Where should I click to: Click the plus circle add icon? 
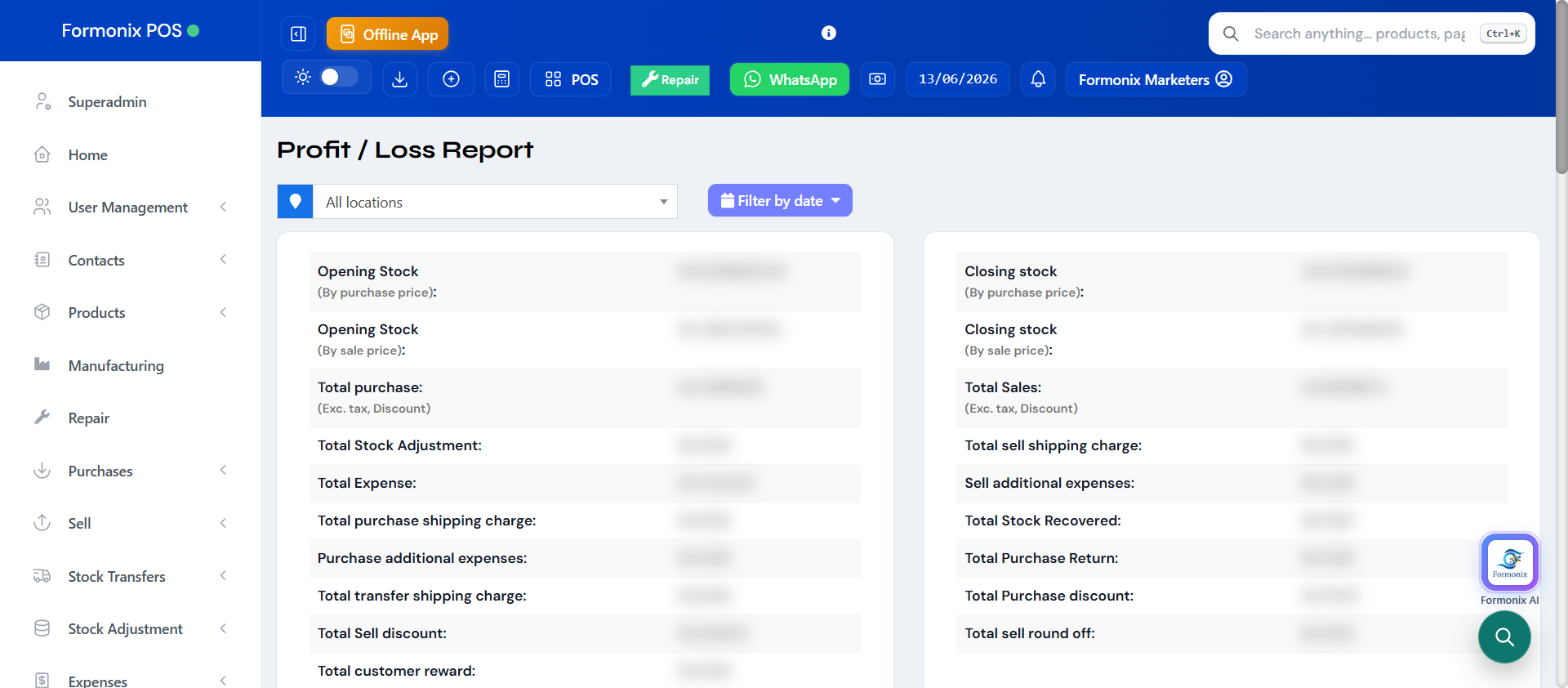click(x=452, y=79)
